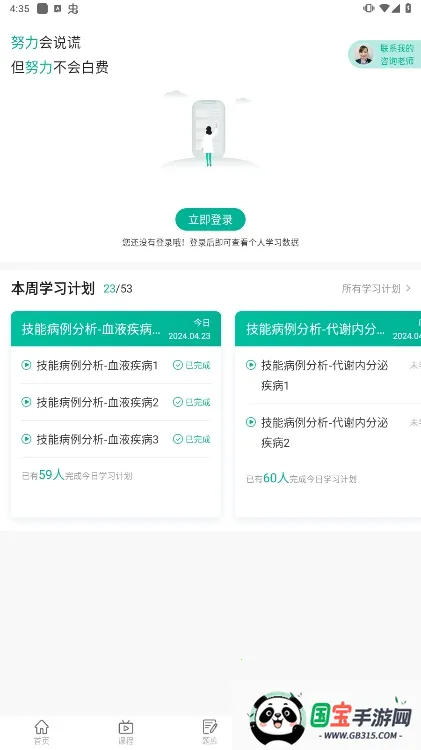Open lesson 技能病例分析-血液疾病1
Screen dimensions: 421x750
point(97,365)
